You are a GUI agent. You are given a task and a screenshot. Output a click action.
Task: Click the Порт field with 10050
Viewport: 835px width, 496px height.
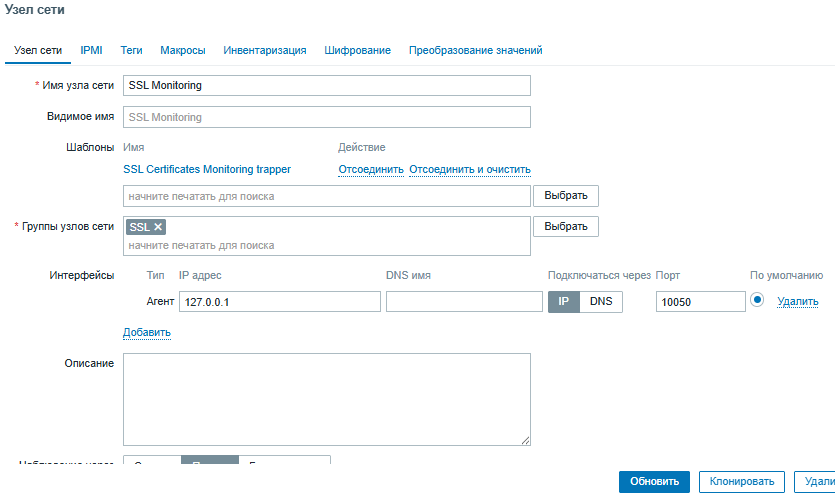pos(700,302)
